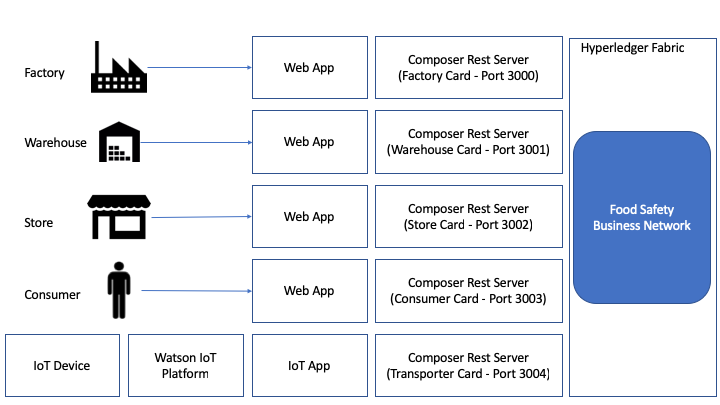The width and height of the screenshot is (720, 405).
Task: Select Composer Rest Server Port 3001 box
Action: (x=469, y=142)
